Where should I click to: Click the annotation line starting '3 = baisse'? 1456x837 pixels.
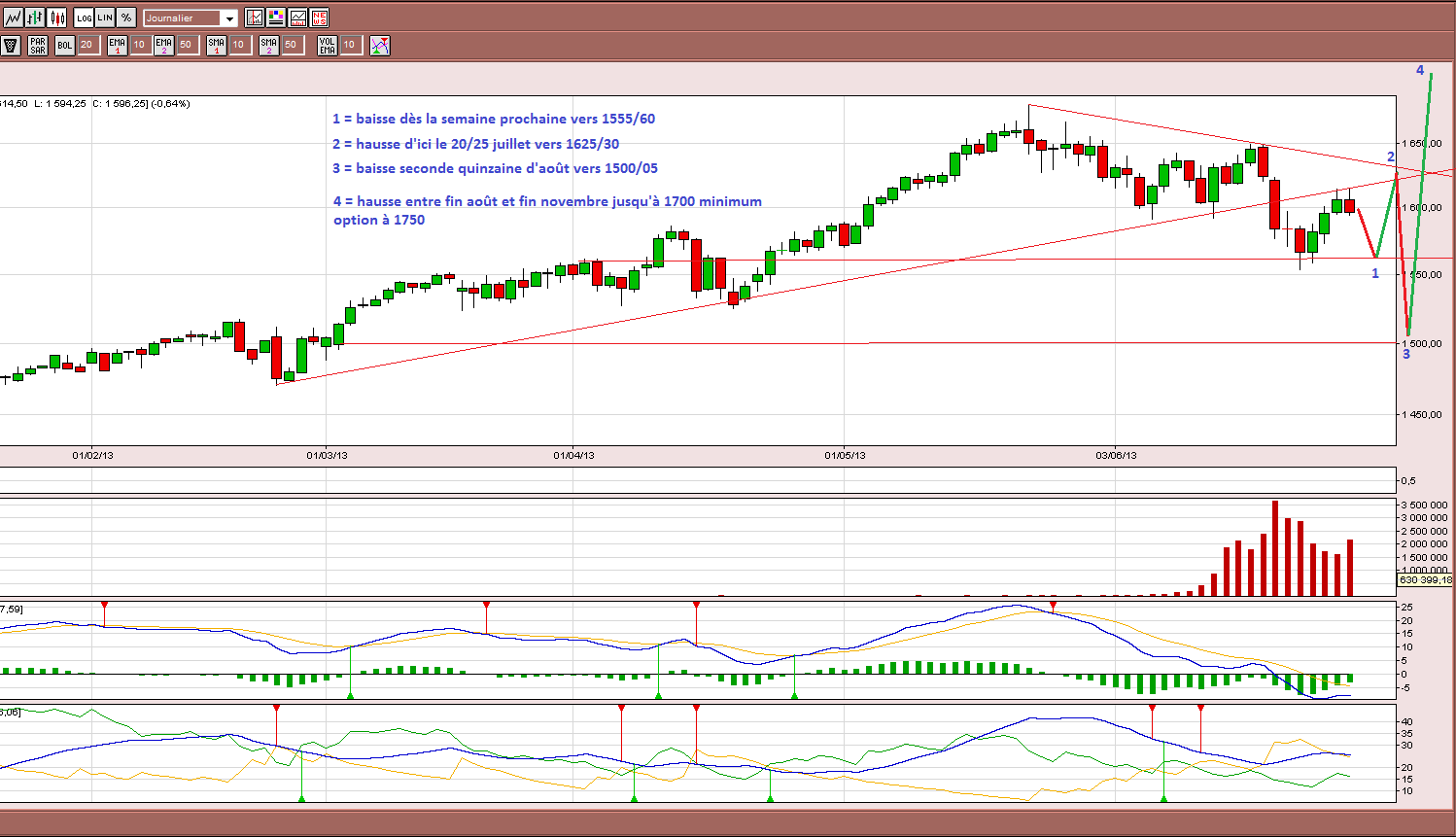coord(495,168)
